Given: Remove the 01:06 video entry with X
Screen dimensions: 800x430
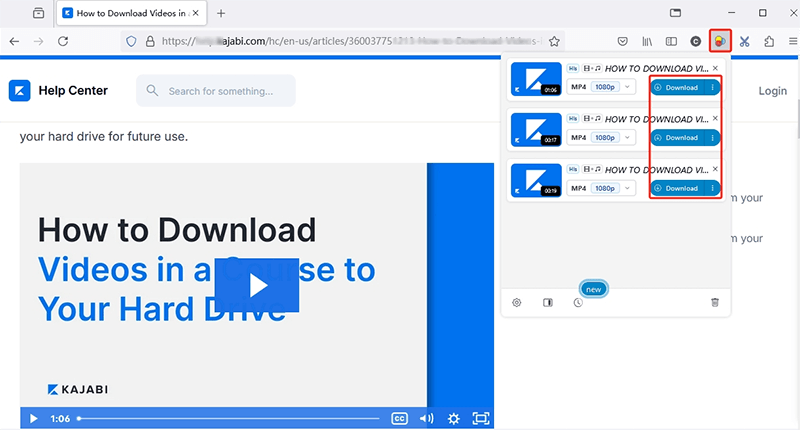Looking at the screenshot, I should 715,68.
